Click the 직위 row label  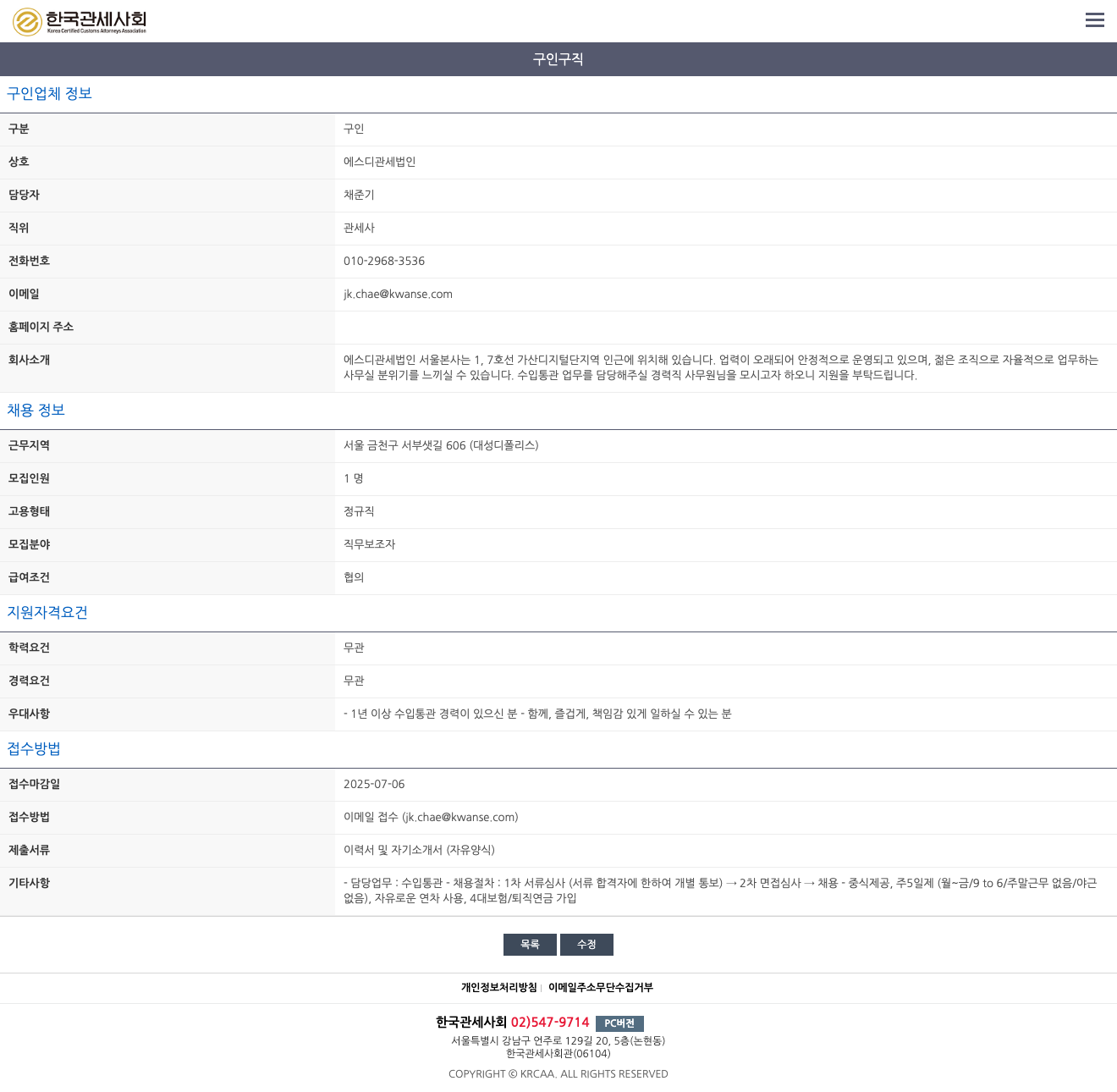19,228
